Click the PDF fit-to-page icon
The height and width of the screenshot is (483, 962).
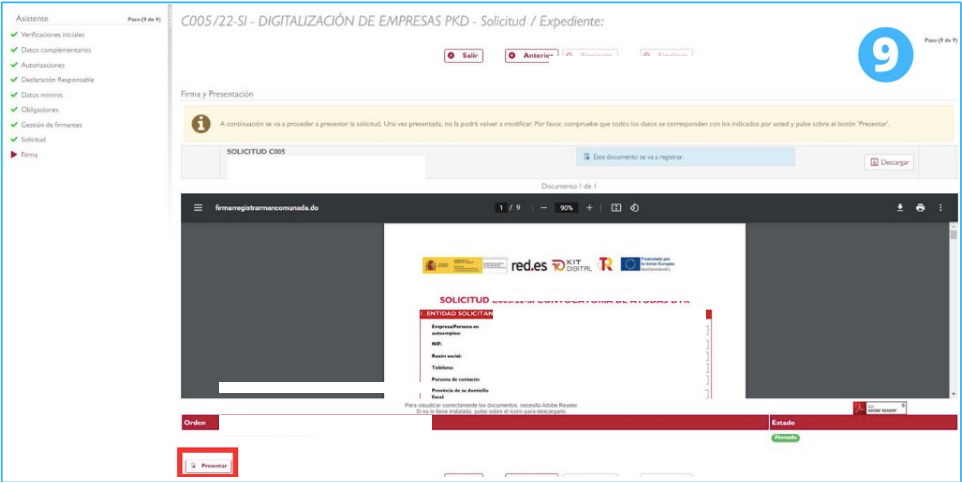coord(617,207)
